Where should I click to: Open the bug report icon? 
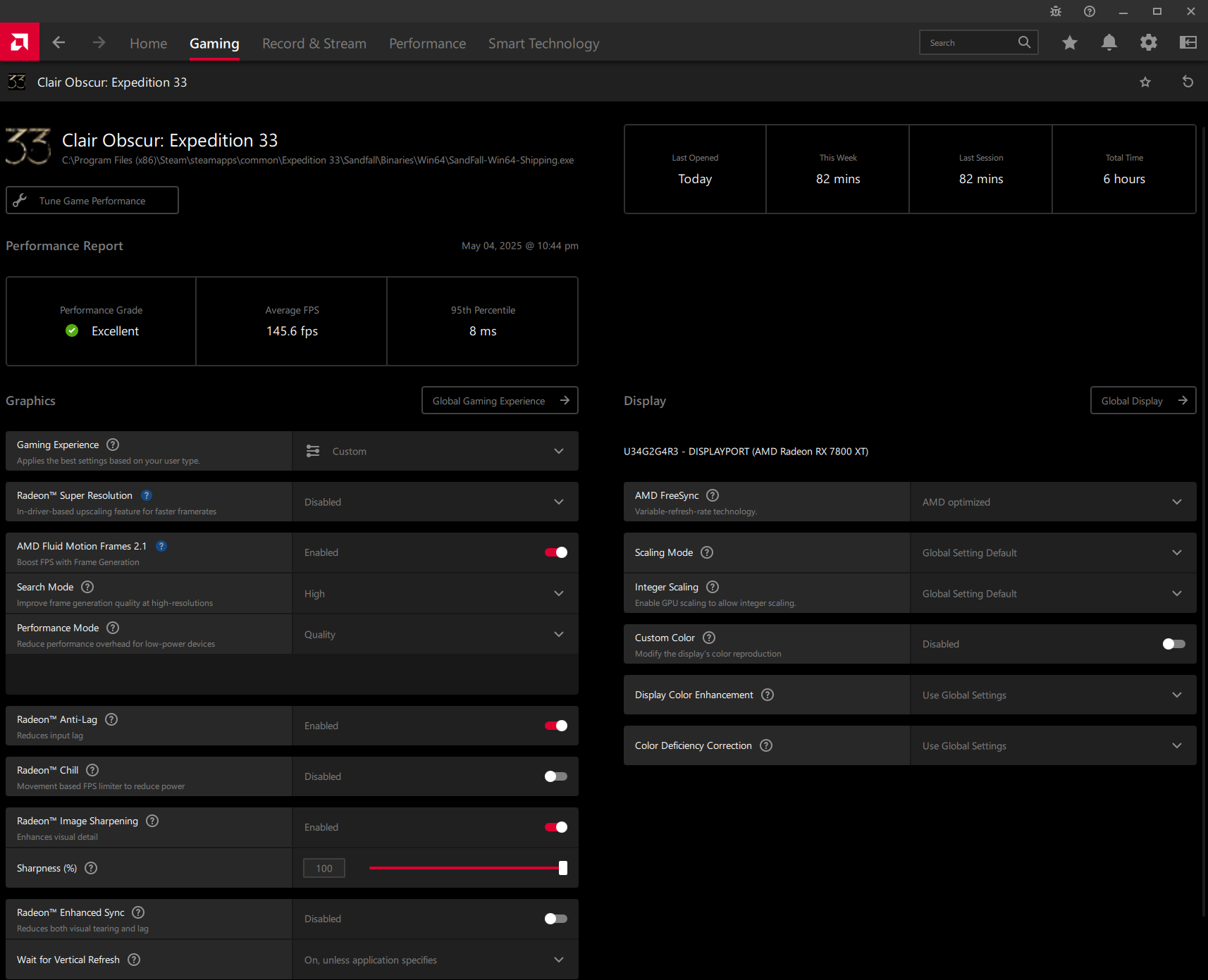pyautogui.click(x=1056, y=11)
